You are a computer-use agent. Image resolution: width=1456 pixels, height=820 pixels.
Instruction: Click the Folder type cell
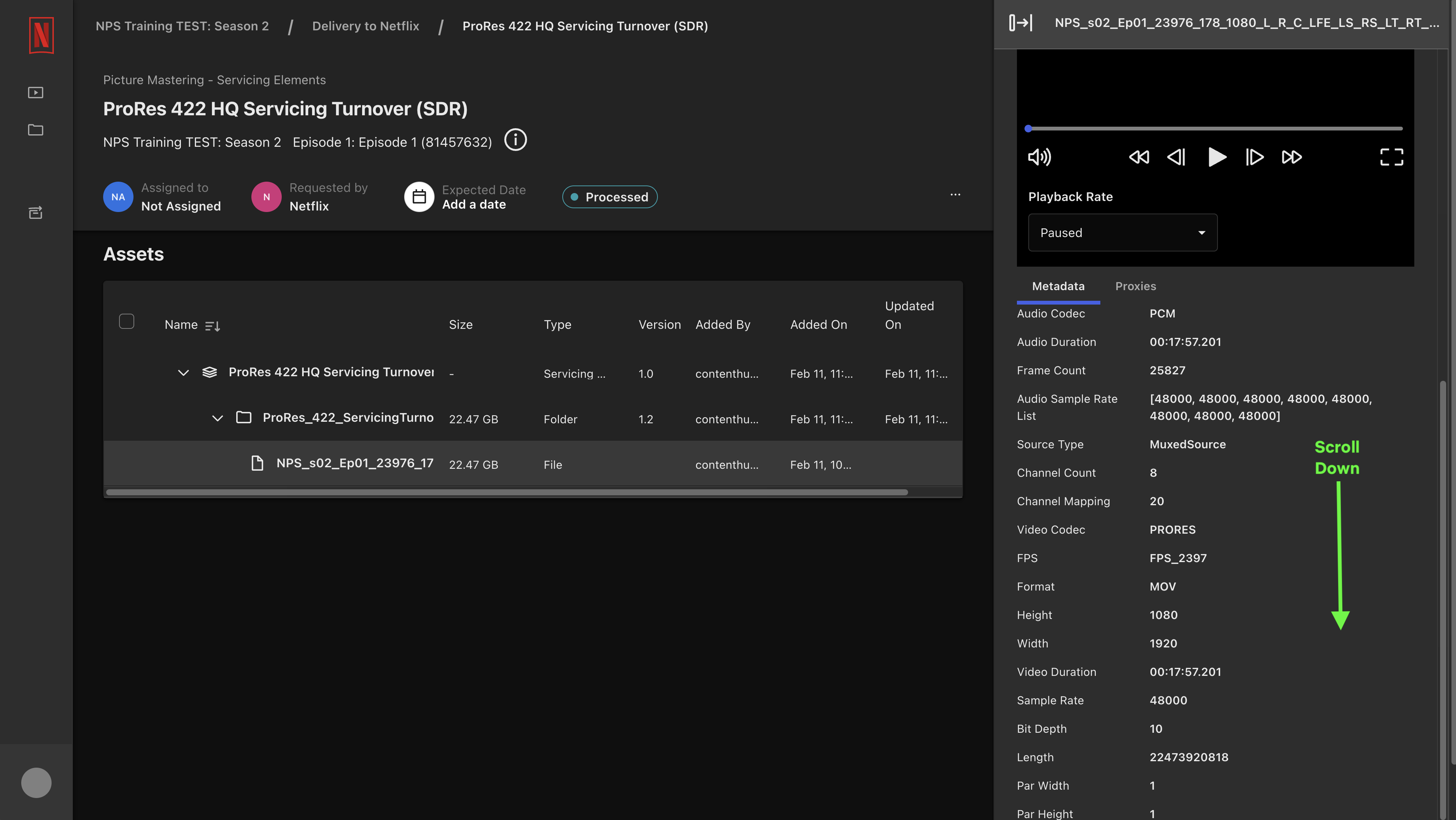(x=560, y=419)
